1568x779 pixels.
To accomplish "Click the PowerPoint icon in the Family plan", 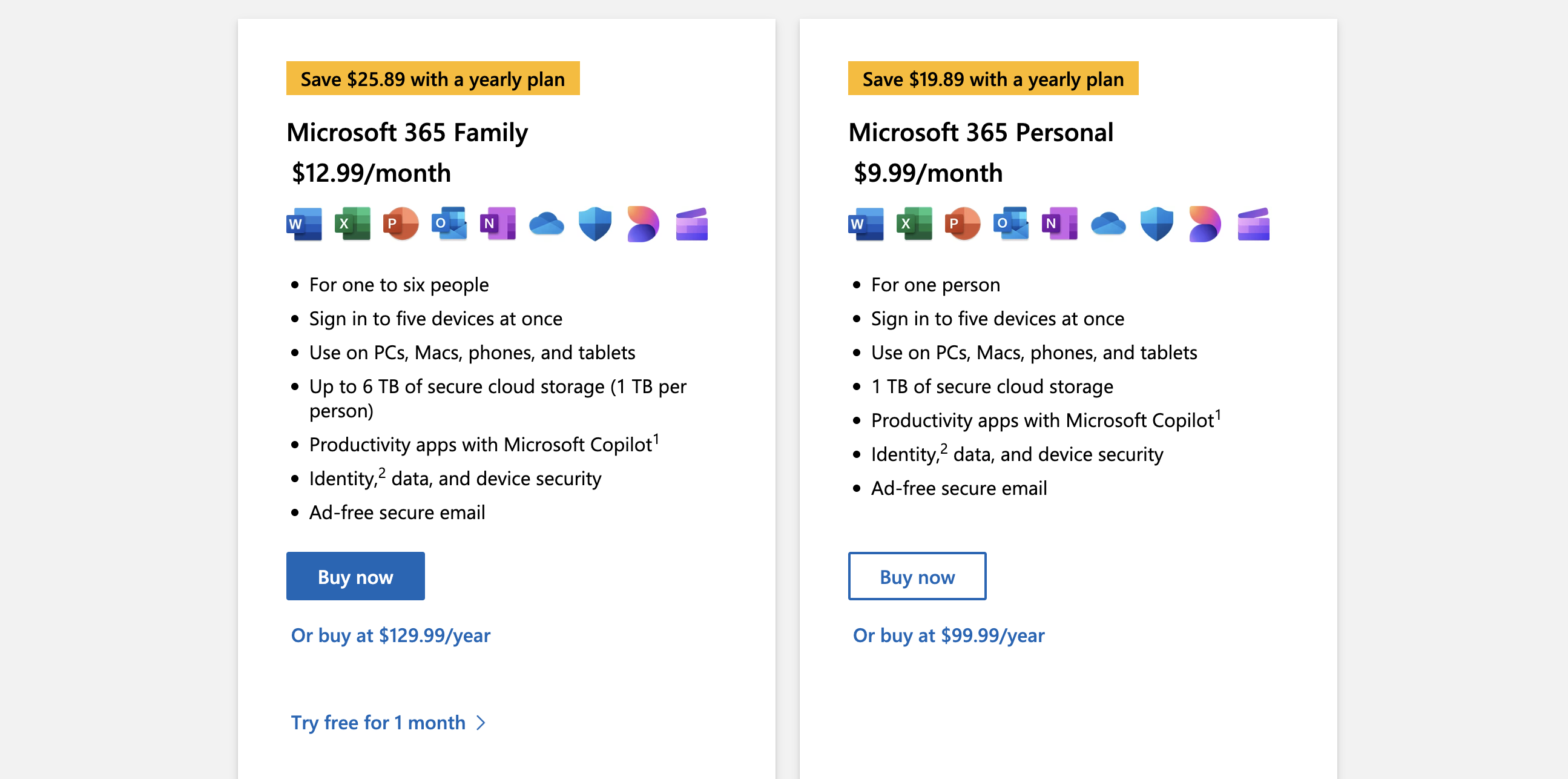I will click(401, 224).
